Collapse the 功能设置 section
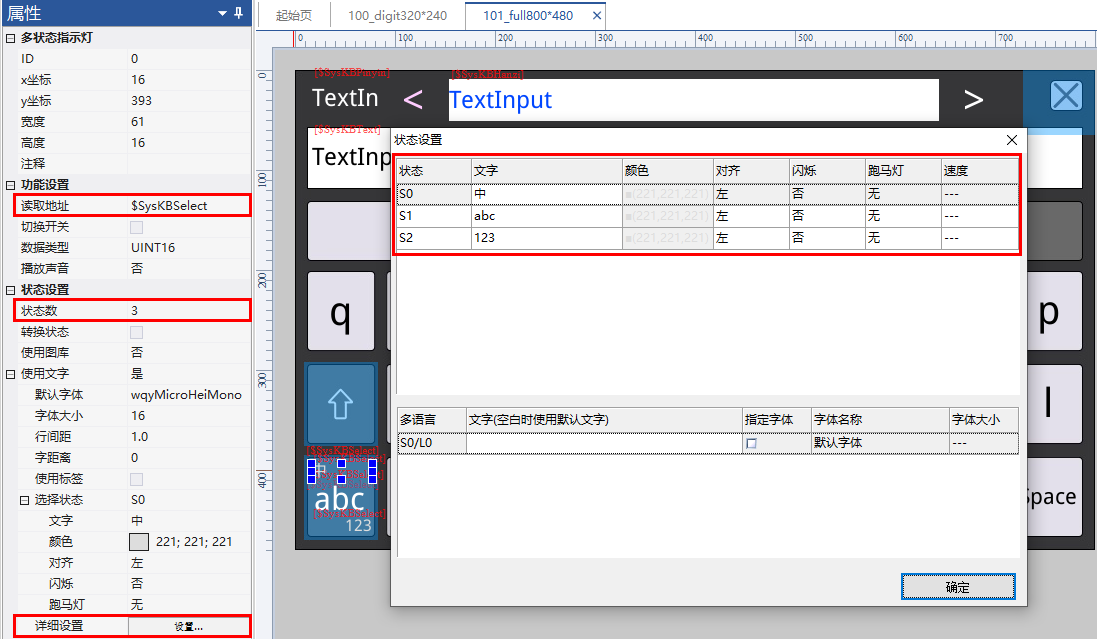The width and height of the screenshot is (1097, 639). click(x=10, y=185)
